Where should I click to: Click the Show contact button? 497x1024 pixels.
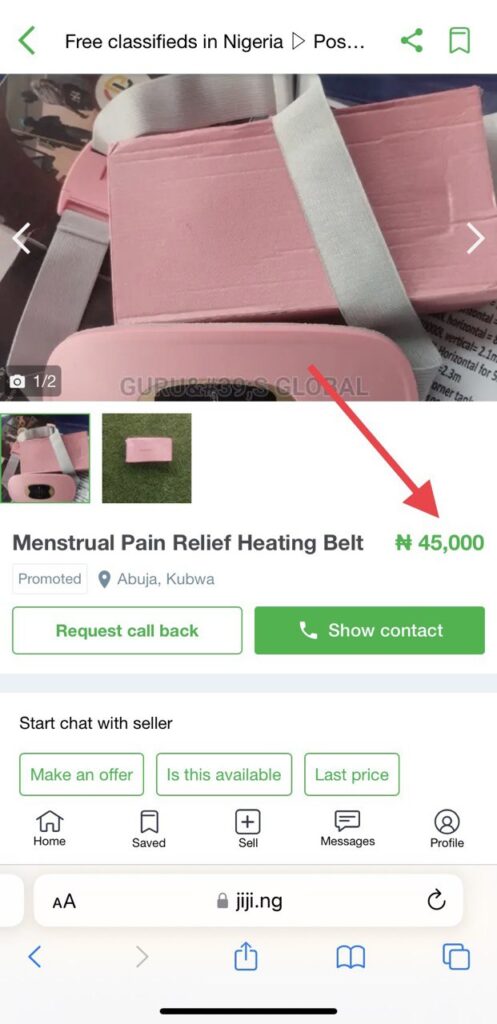click(x=370, y=630)
